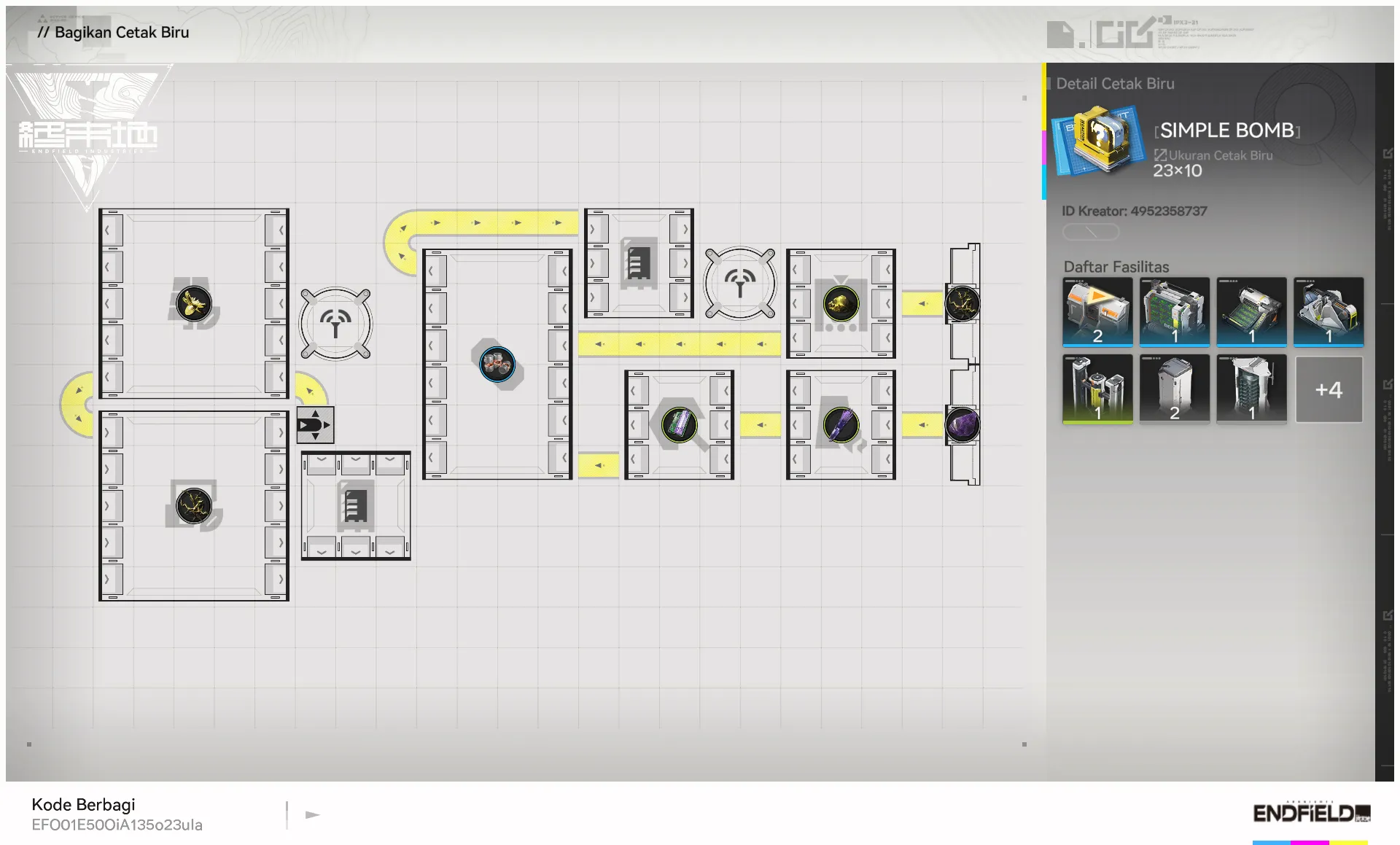This screenshot has width=1400, height=845.
Task: Select the purple crystal output port
Action: (x=962, y=424)
